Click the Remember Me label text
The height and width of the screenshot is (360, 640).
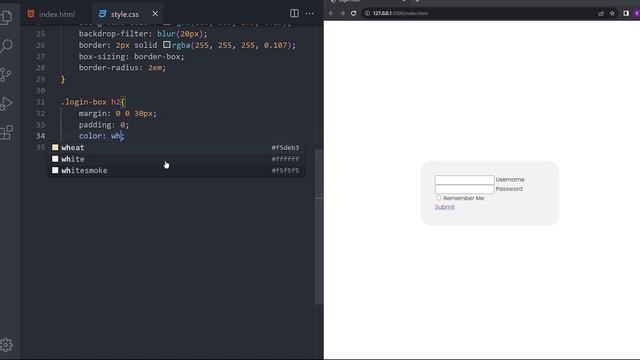pos(464,198)
